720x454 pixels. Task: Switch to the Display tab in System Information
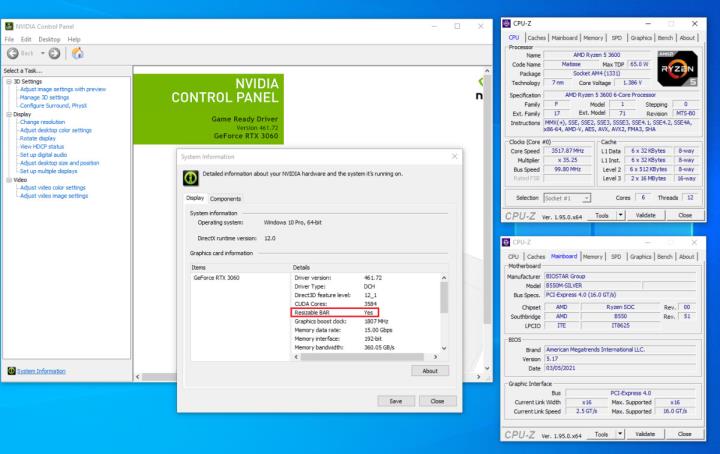tap(195, 198)
